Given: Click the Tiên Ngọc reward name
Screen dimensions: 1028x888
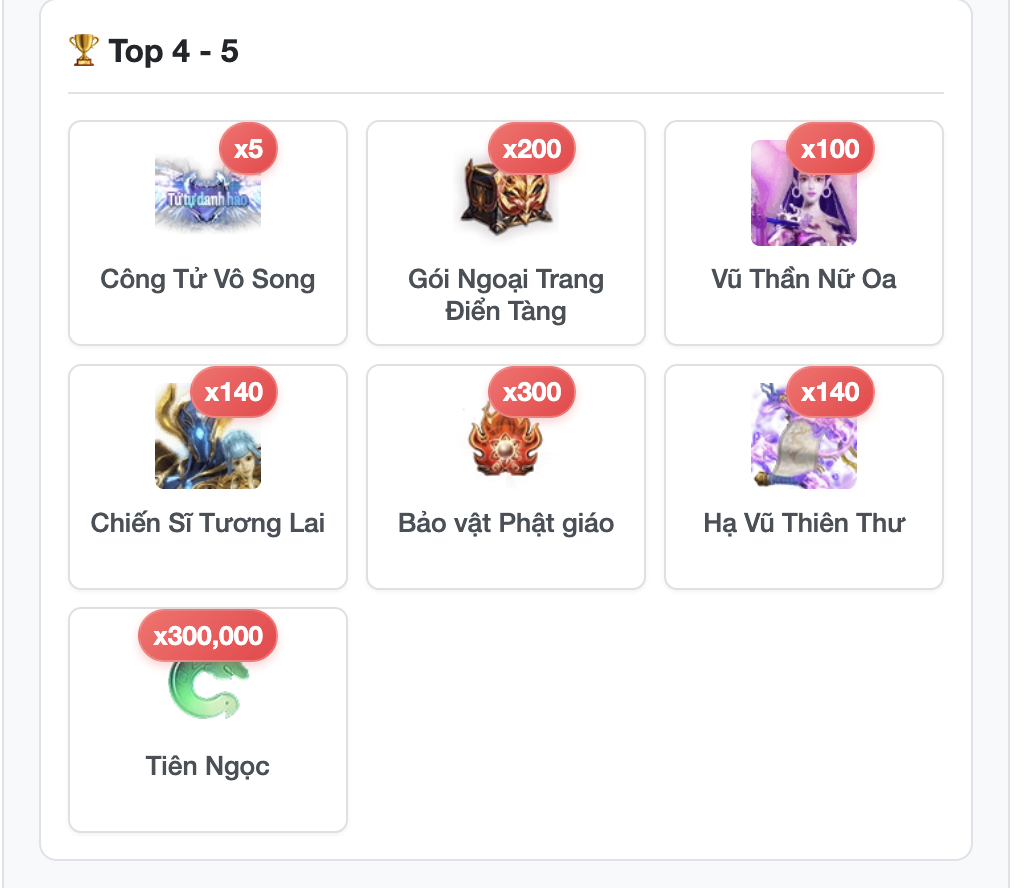Looking at the screenshot, I should [x=208, y=767].
